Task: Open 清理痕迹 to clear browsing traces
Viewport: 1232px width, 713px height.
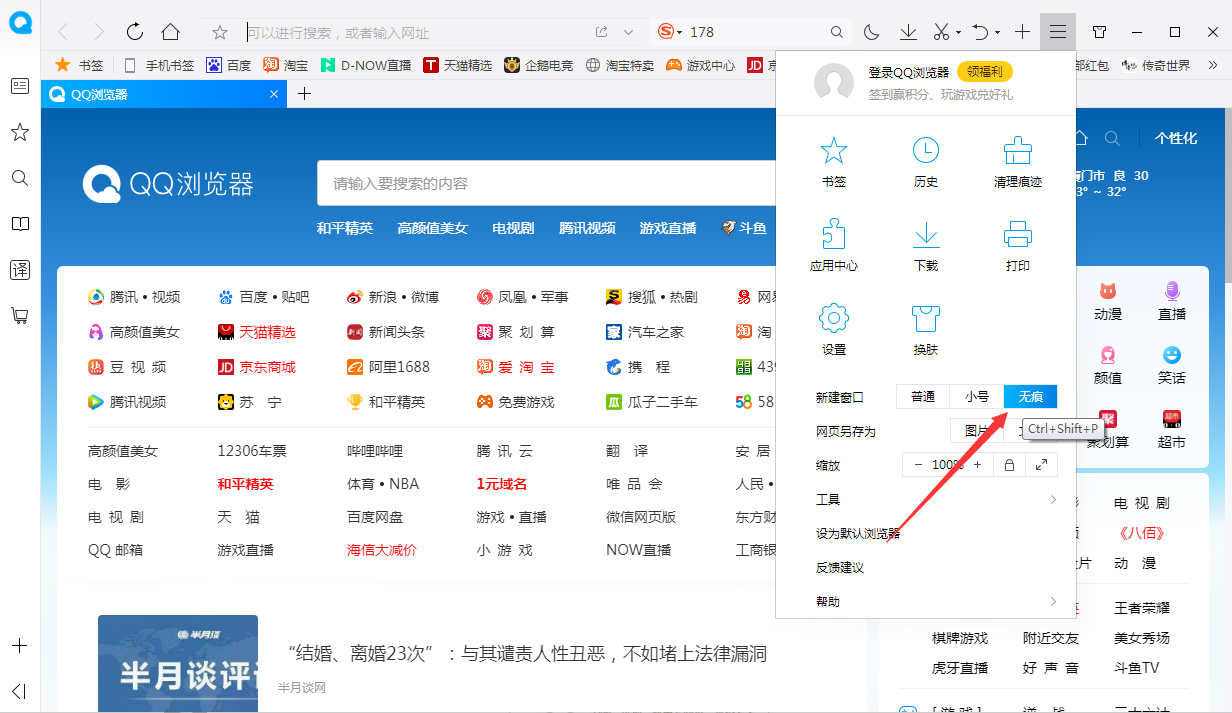Action: click(1017, 162)
